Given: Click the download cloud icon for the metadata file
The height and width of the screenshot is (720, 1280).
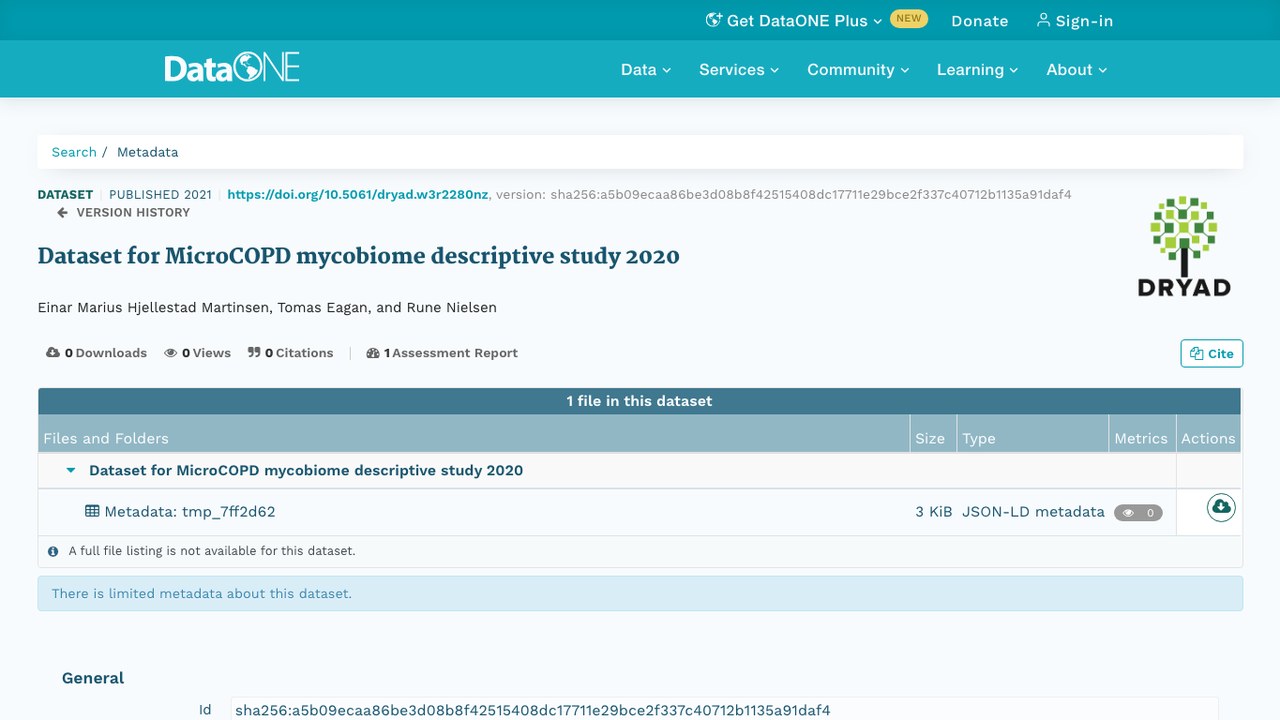Looking at the screenshot, I should (x=1220, y=508).
